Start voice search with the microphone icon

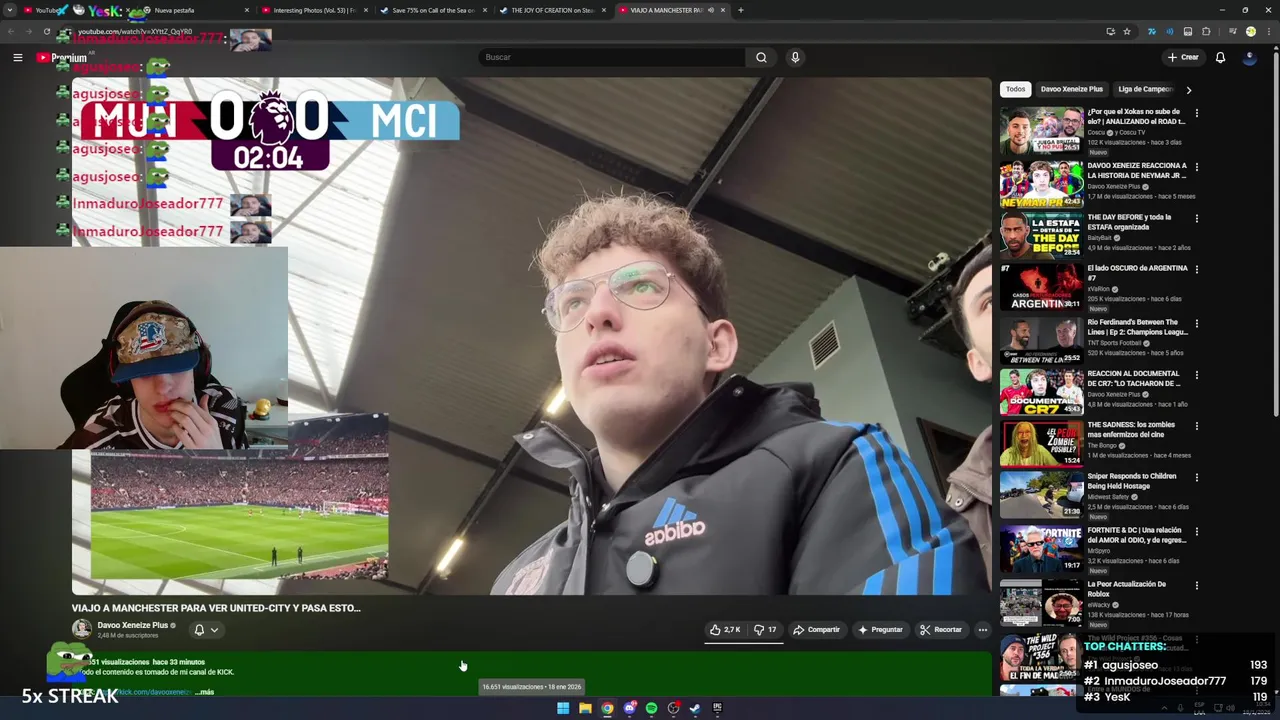pyautogui.click(x=795, y=57)
